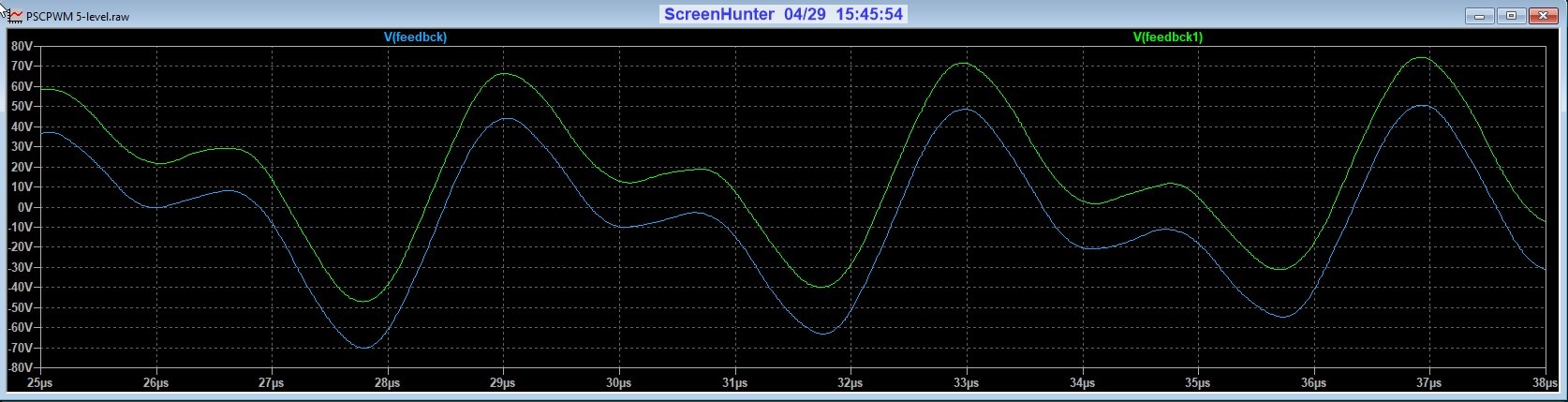Select the V(feedbck) trace label

click(415, 37)
